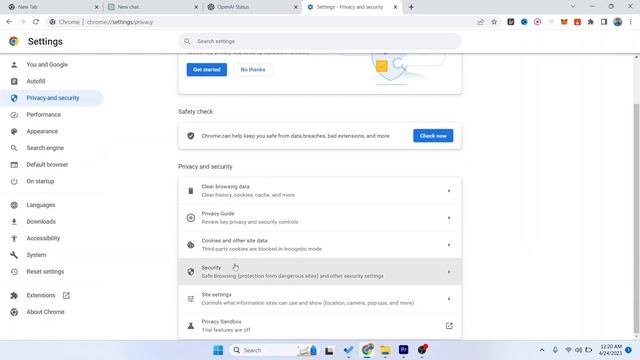Click the Reset settings history icon

14,271
